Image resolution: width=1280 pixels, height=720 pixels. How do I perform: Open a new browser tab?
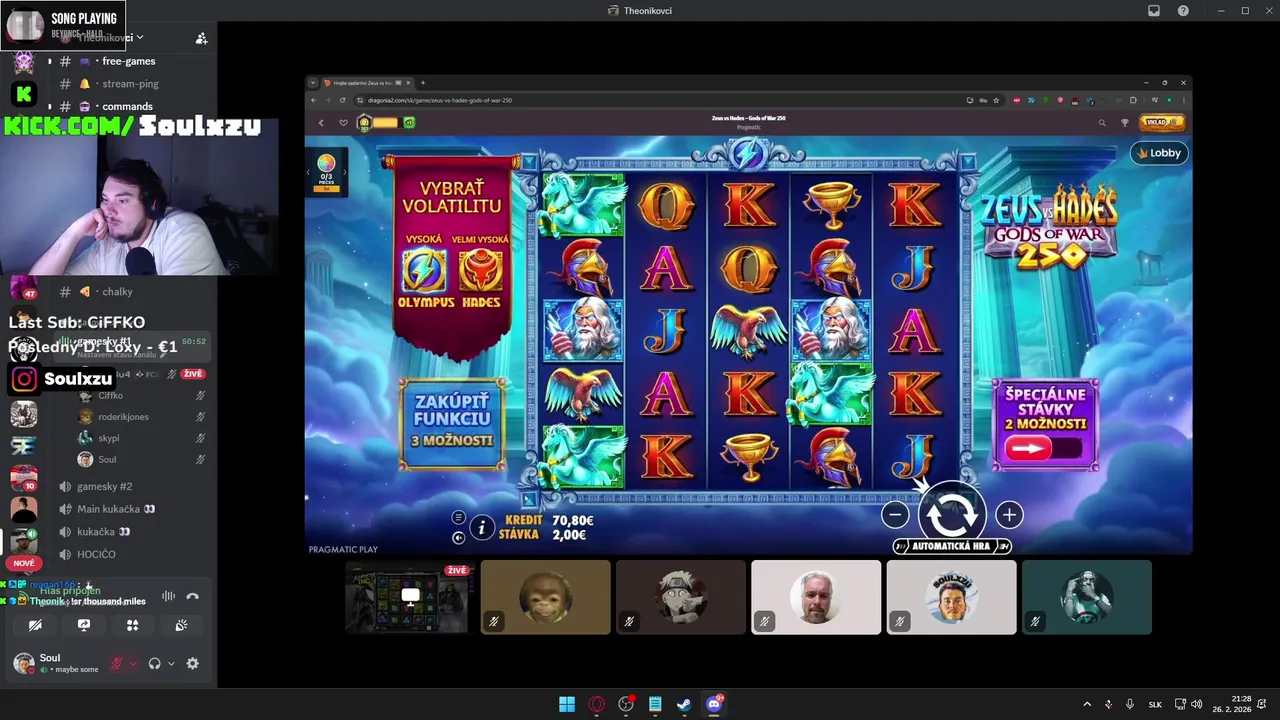pyautogui.click(x=422, y=83)
